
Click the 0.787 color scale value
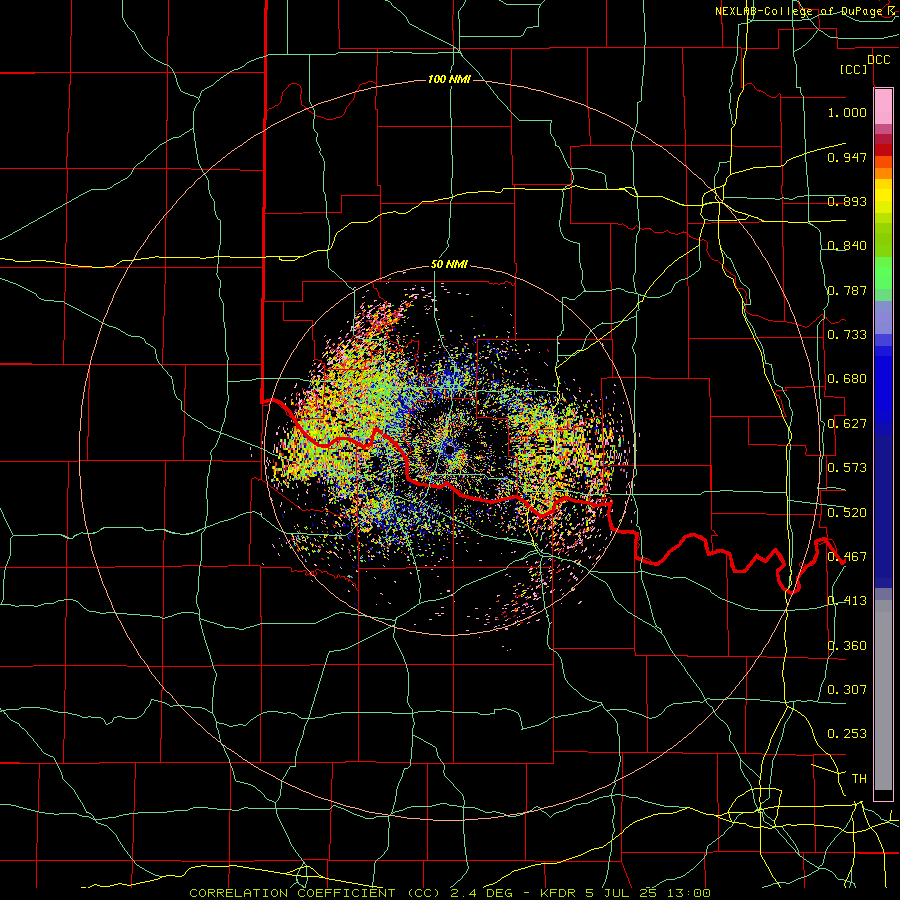847,290
